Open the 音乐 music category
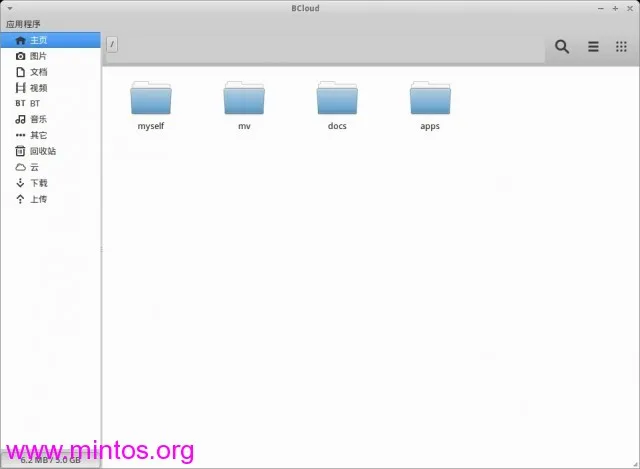The width and height of the screenshot is (640, 469). pyautogui.click(x=51, y=119)
